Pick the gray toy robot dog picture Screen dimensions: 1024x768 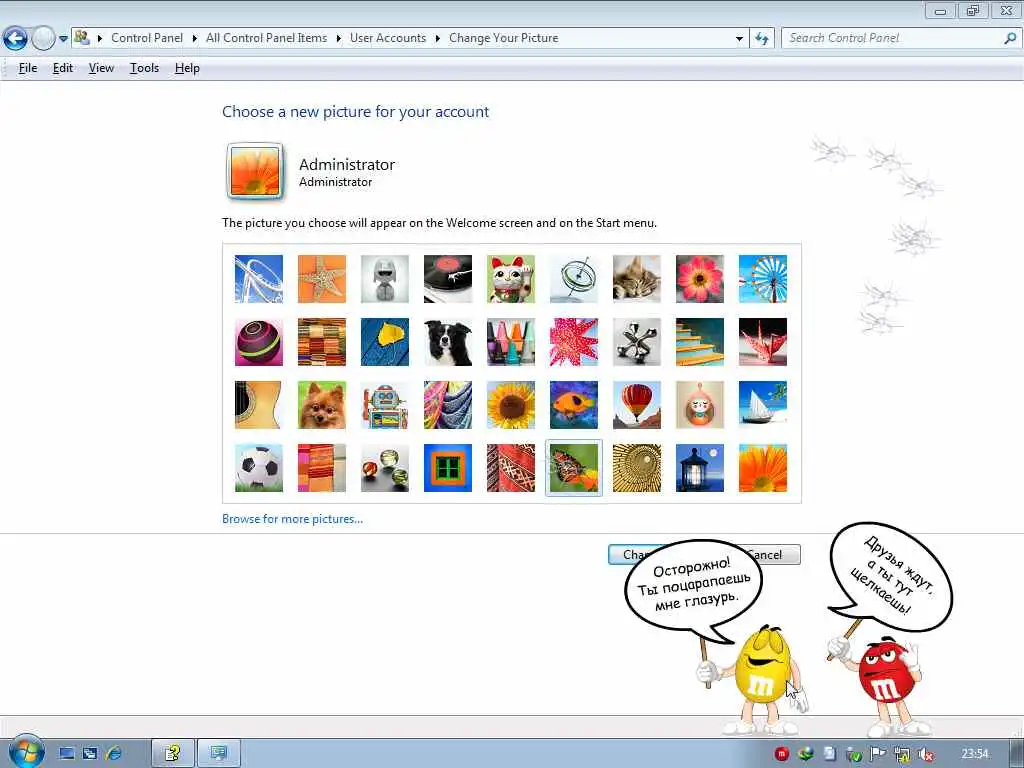(x=385, y=279)
